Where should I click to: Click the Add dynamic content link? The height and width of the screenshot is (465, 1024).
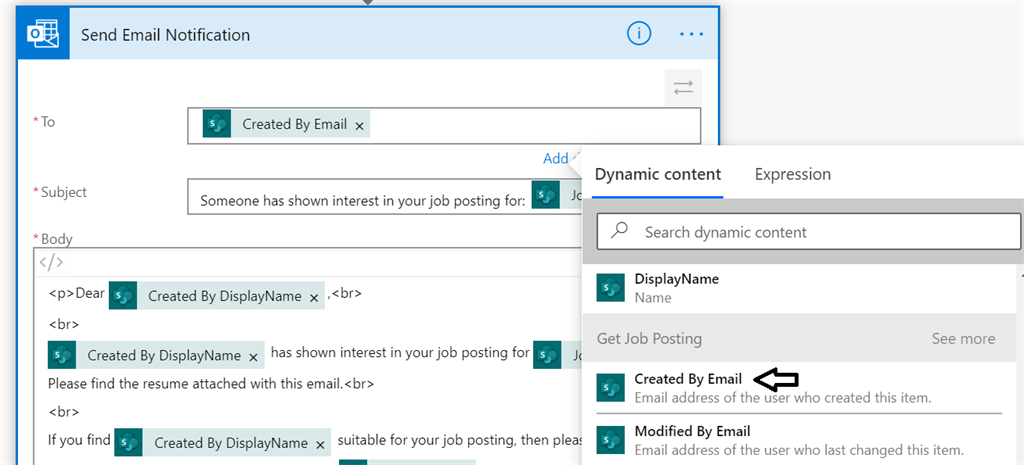pos(562,159)
